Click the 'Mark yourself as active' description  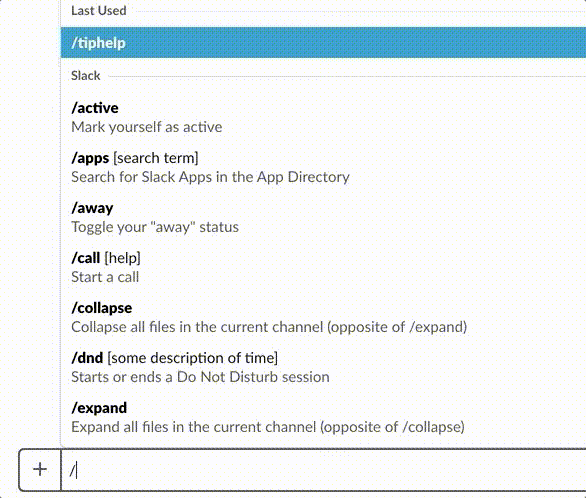pos(146,127)
